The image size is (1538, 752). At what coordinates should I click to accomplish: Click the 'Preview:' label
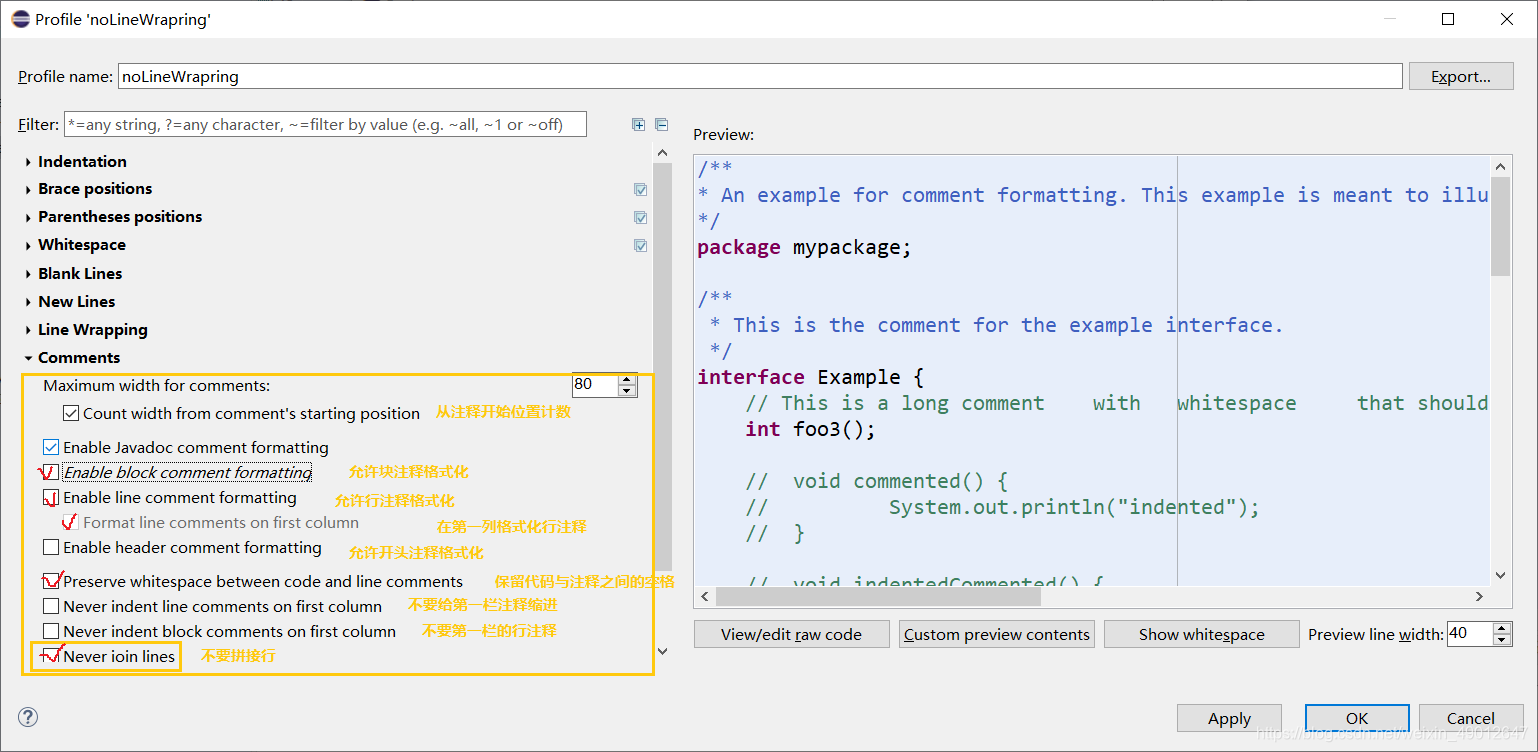pyautogui.click(x=724, y=134)
